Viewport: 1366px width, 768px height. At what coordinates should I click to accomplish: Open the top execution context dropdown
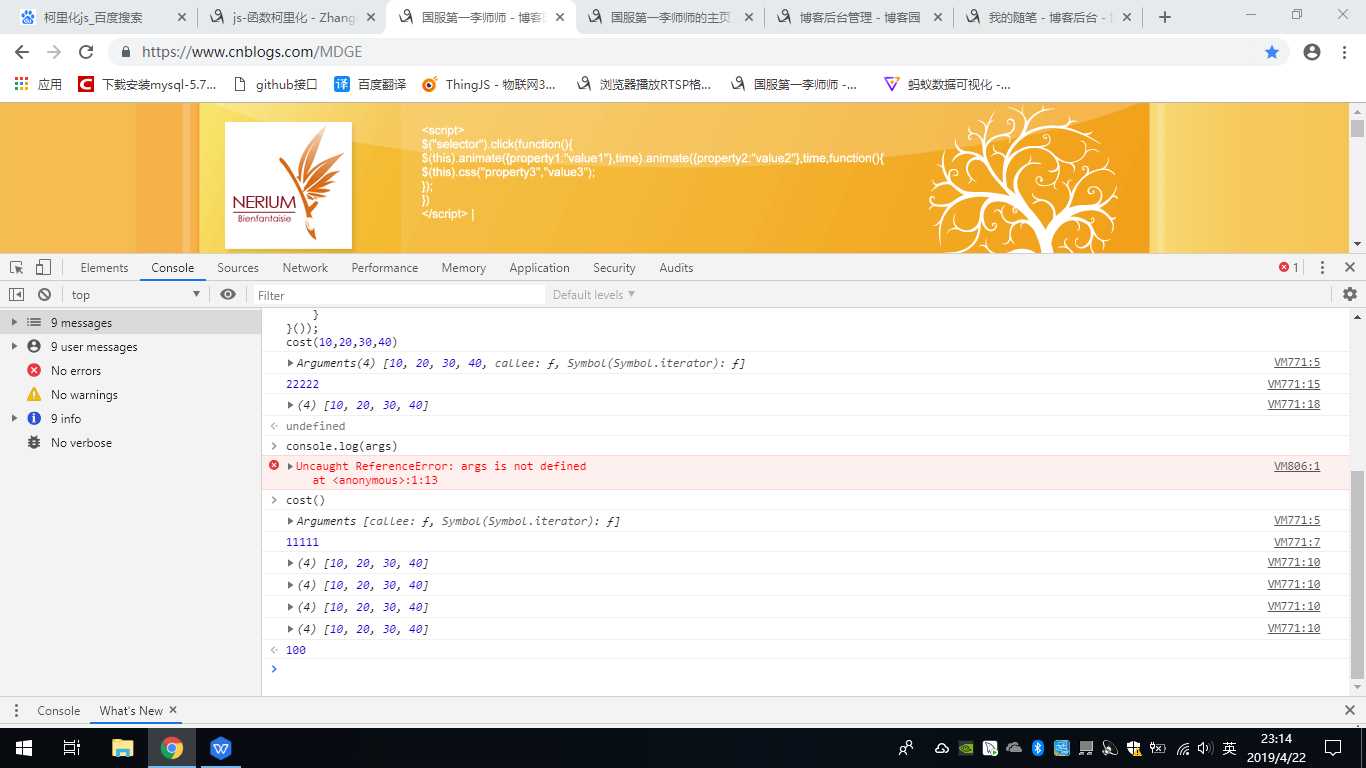[135, 294]
